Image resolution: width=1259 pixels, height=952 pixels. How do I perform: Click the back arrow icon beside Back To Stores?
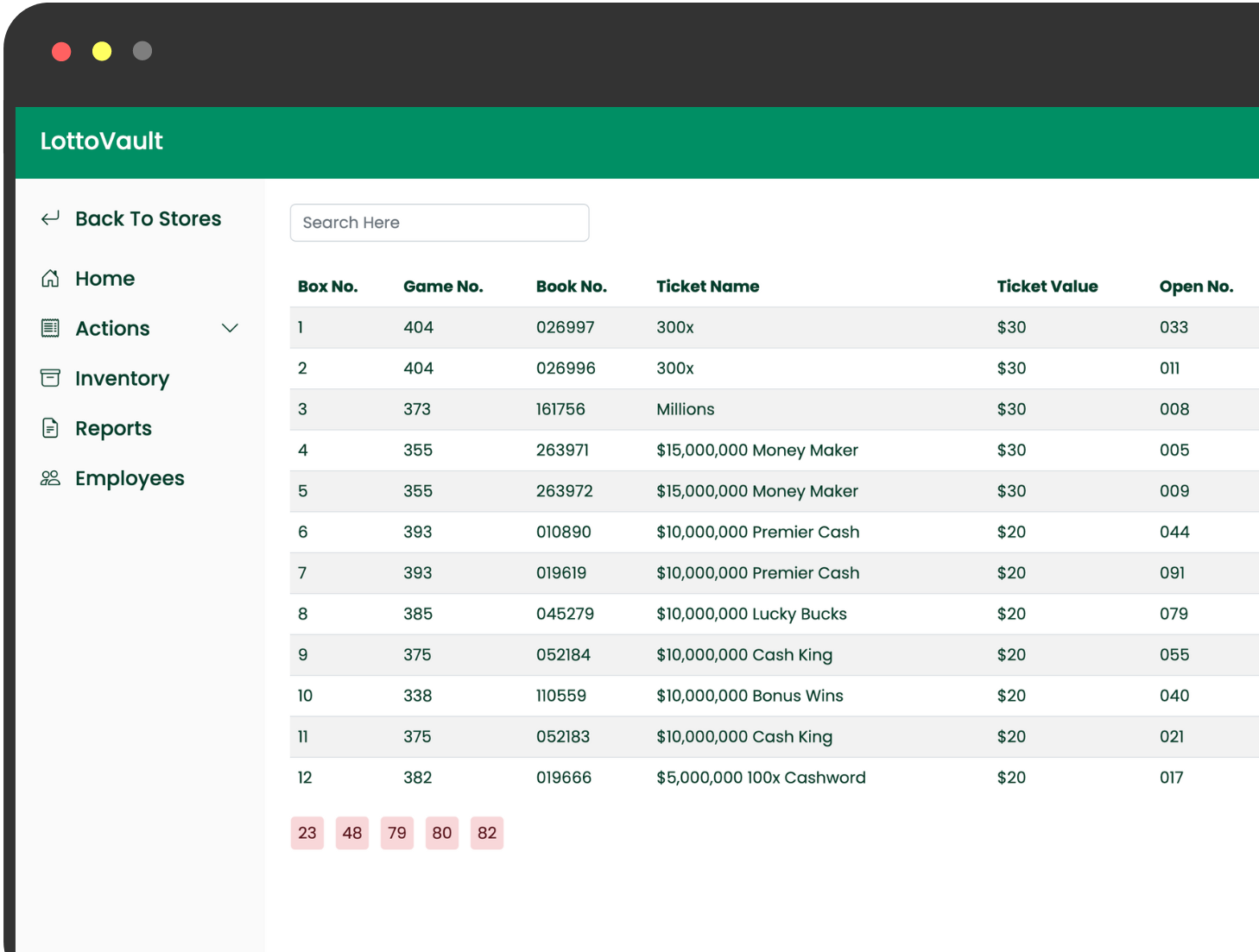click(x=50, y=218)
